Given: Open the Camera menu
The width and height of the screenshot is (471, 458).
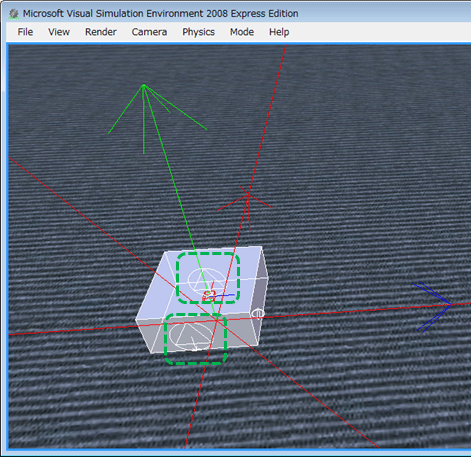Looking at the screenshot, I should coord(149,32).
